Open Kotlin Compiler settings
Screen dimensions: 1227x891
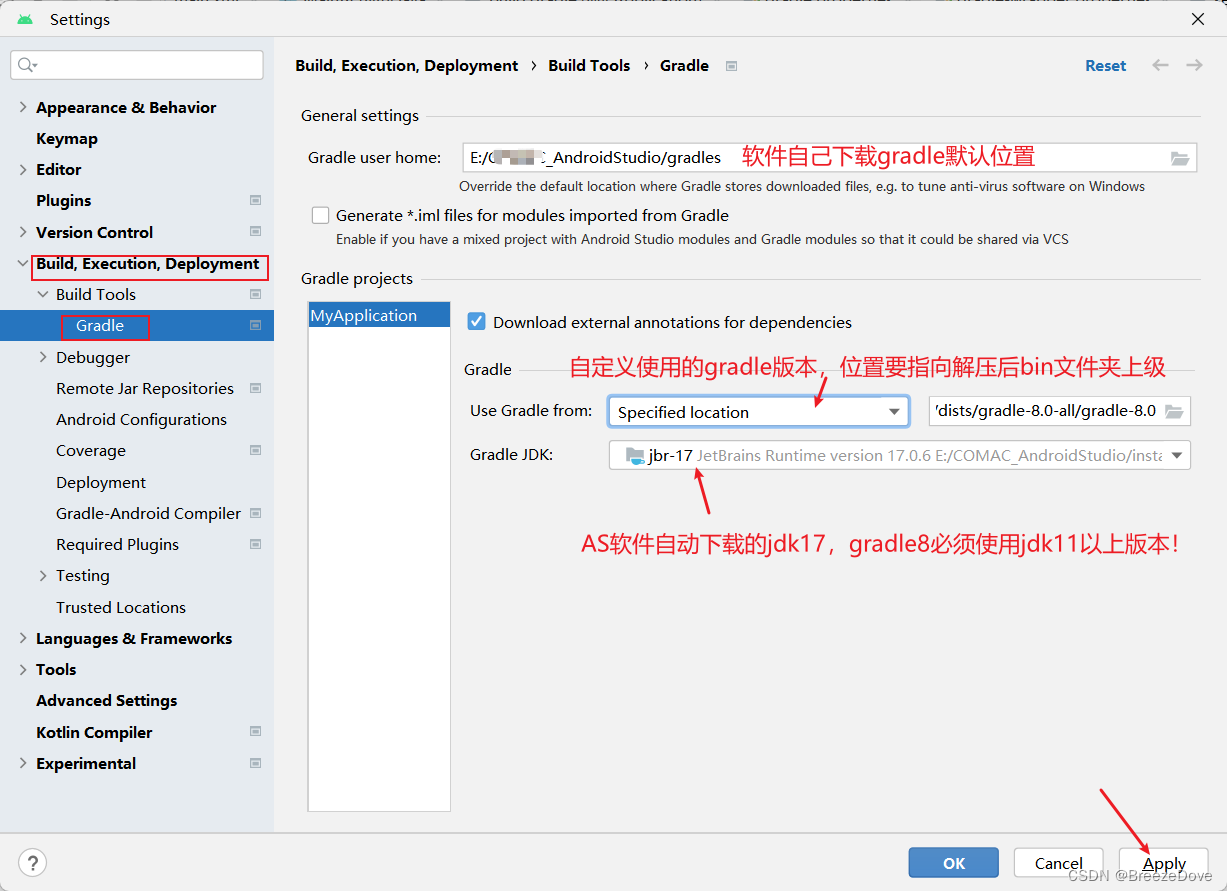click(94, 732)
